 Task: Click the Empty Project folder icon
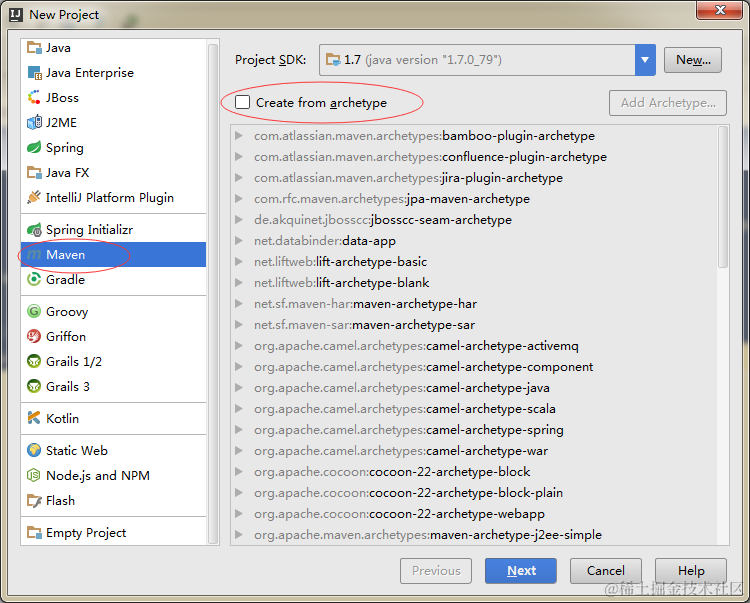click(34, 532)
